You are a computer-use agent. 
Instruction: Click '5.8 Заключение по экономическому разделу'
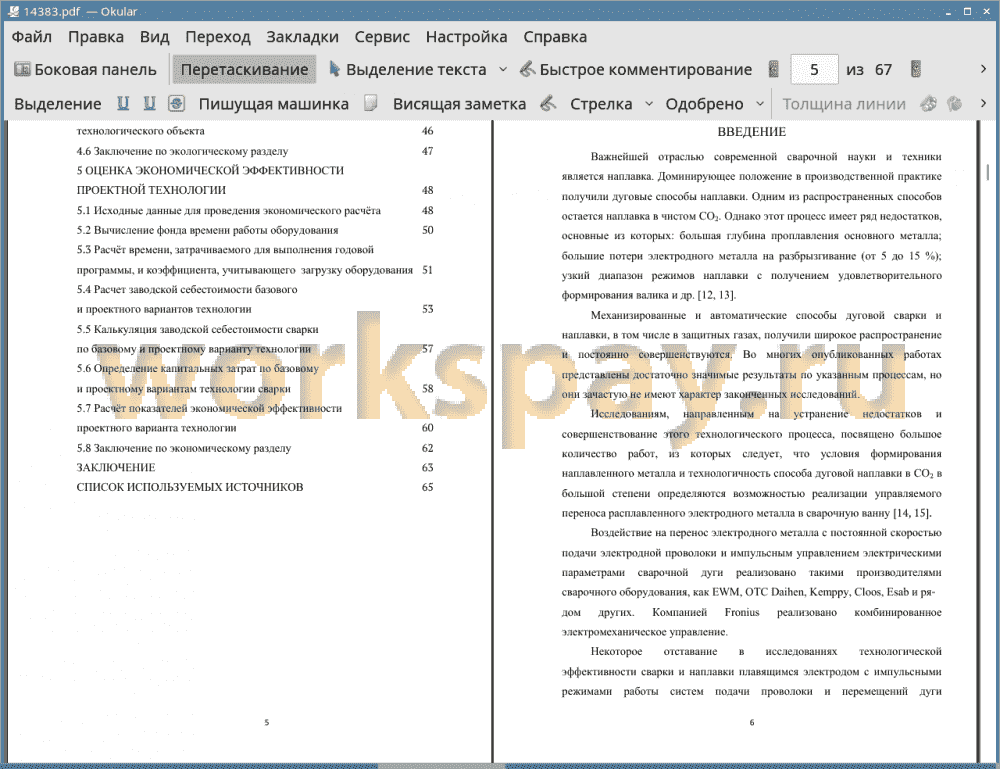tap(184, 448)
